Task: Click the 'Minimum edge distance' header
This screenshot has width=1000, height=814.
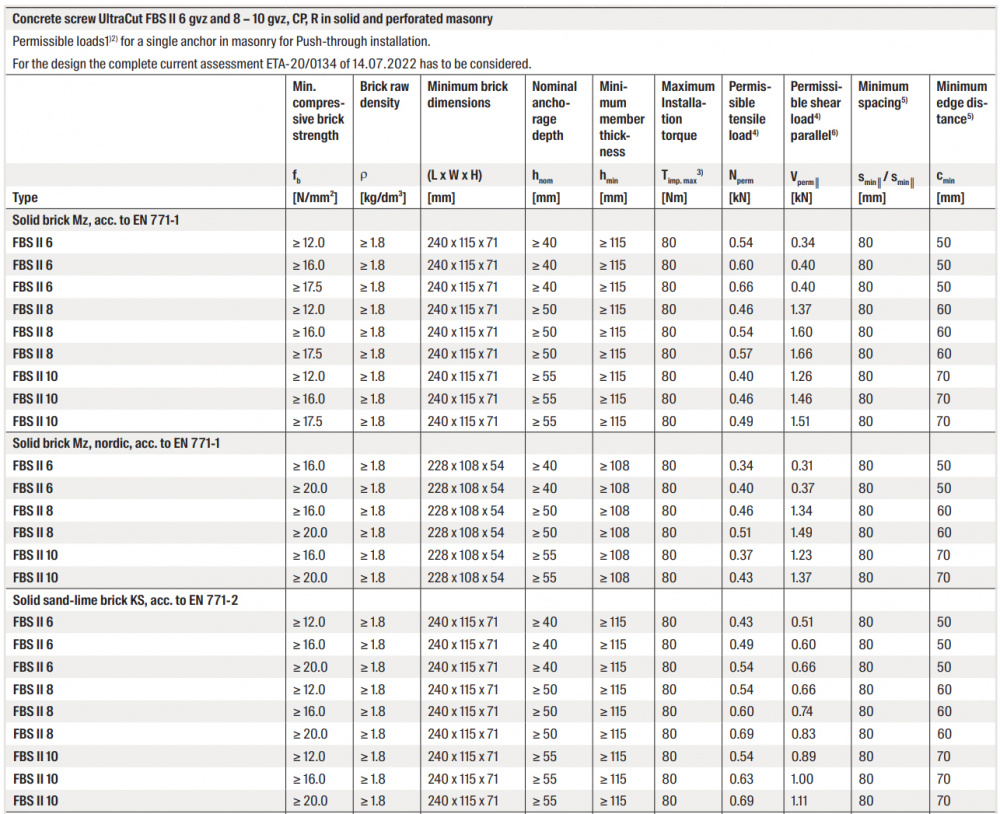Action: (x=962, y=103)
